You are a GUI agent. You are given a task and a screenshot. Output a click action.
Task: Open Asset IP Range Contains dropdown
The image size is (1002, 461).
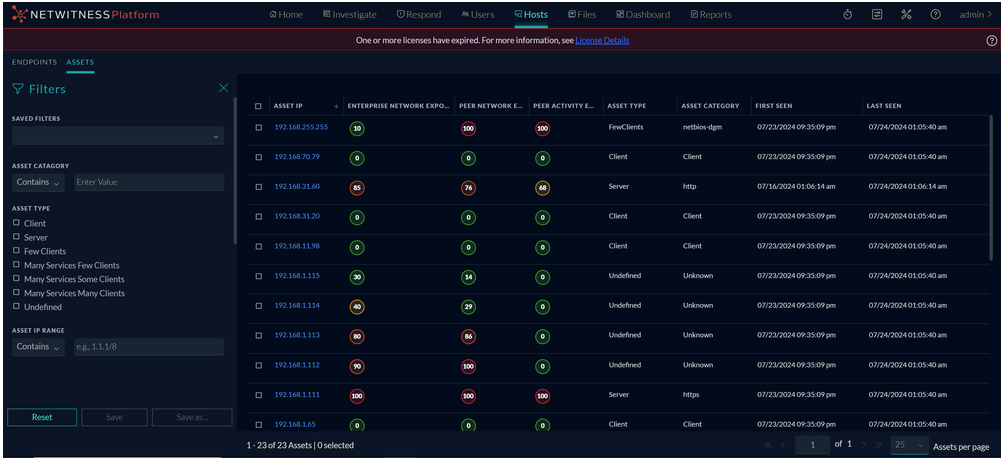coord(38,347)
